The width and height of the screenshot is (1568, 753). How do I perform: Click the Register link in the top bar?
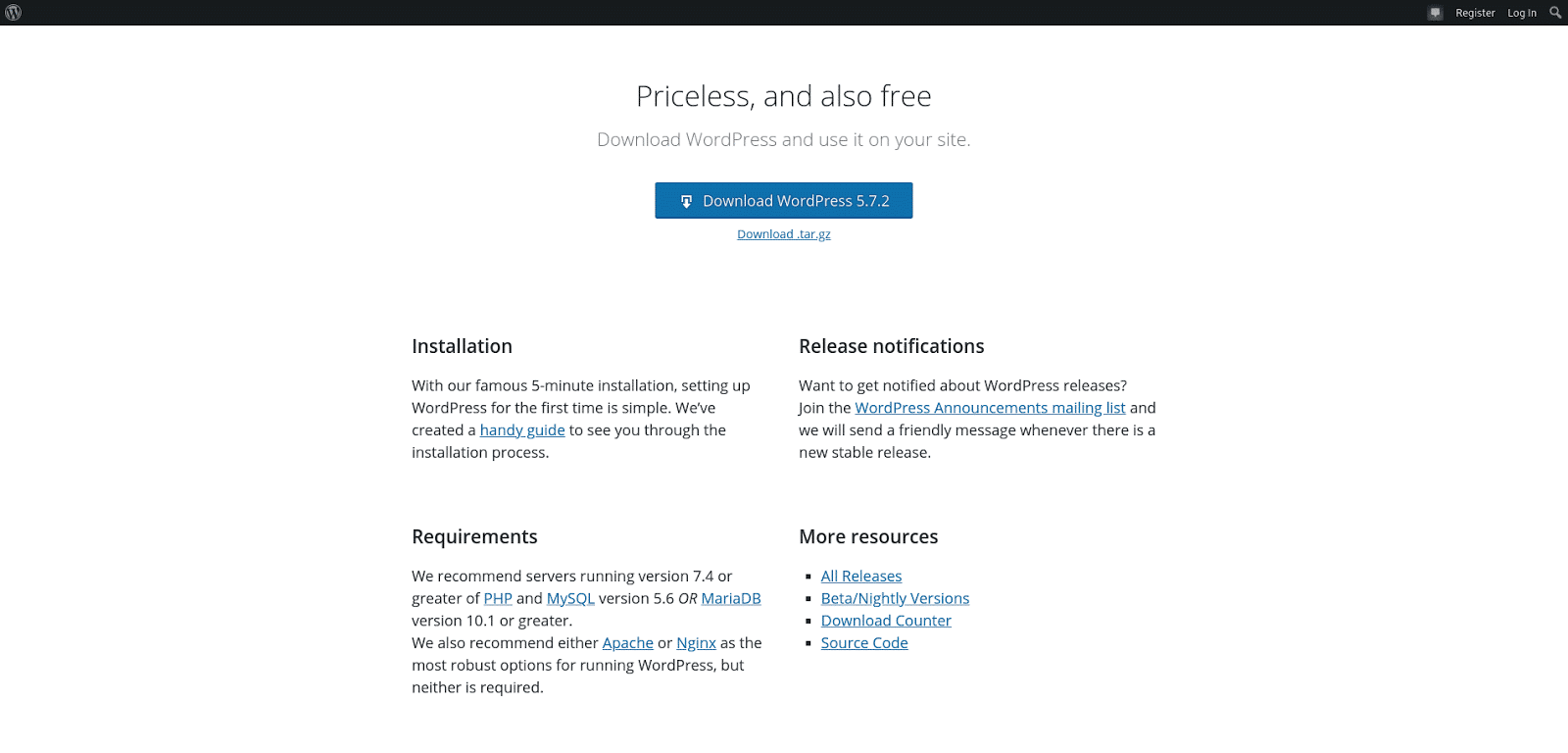1475,13
